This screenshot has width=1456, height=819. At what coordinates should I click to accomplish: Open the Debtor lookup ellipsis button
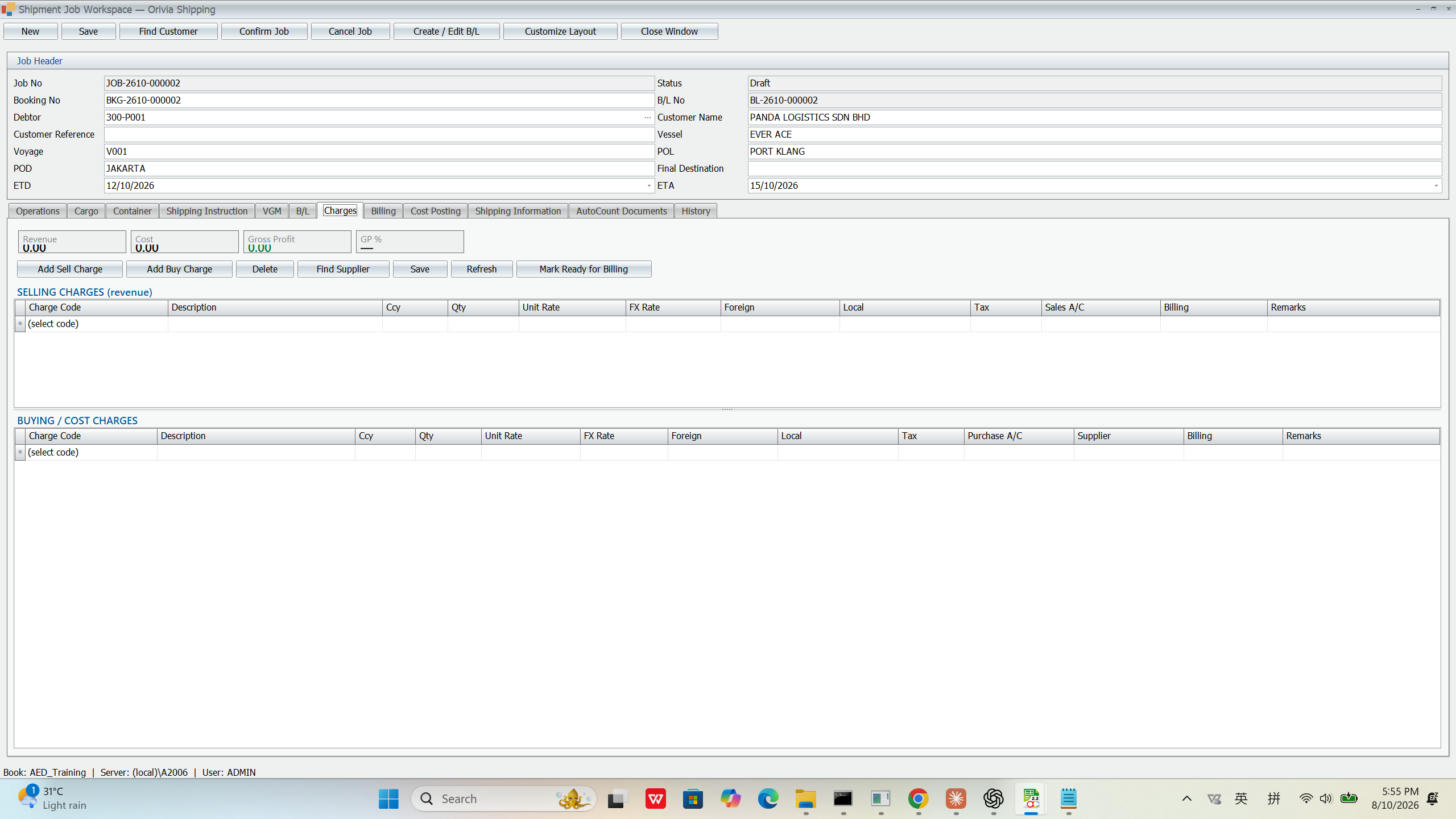click(x=647, y=117)
